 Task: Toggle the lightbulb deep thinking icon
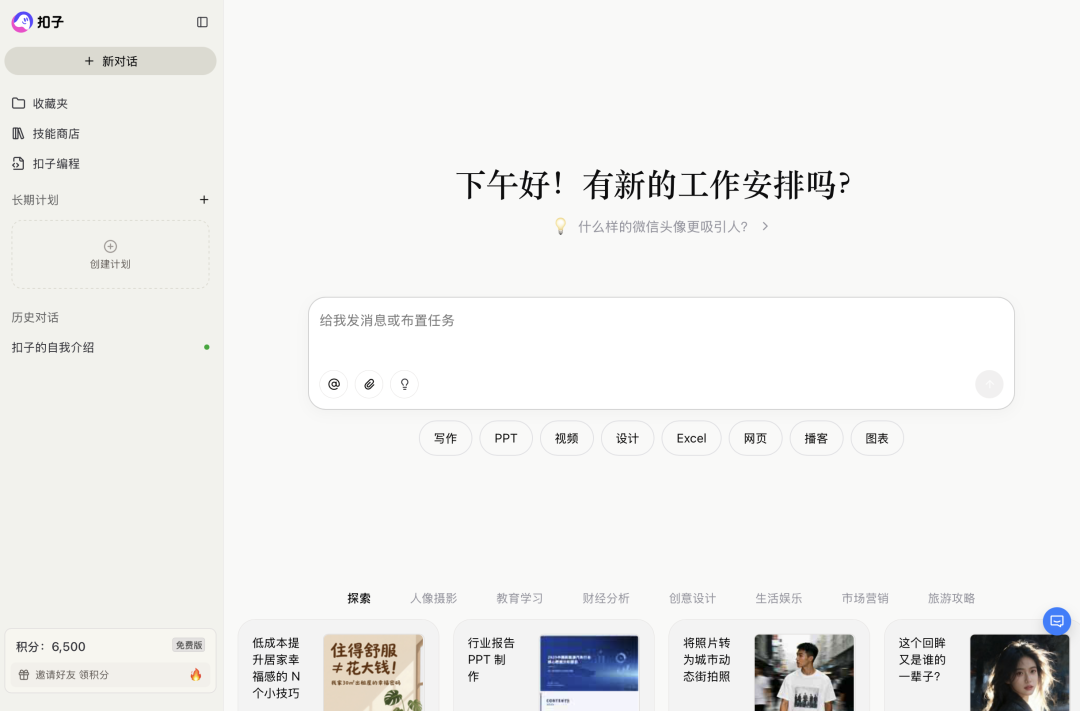pyautogui.click(x=405, y=384)
